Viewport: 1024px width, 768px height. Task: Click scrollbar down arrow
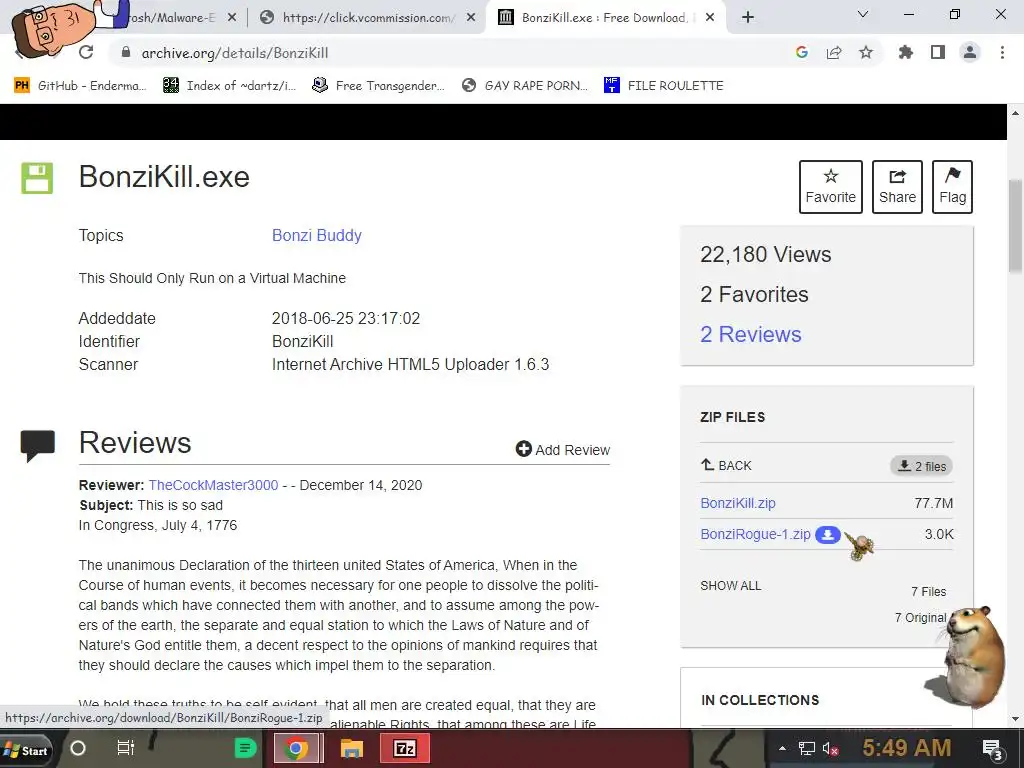tap(1015, 719)
